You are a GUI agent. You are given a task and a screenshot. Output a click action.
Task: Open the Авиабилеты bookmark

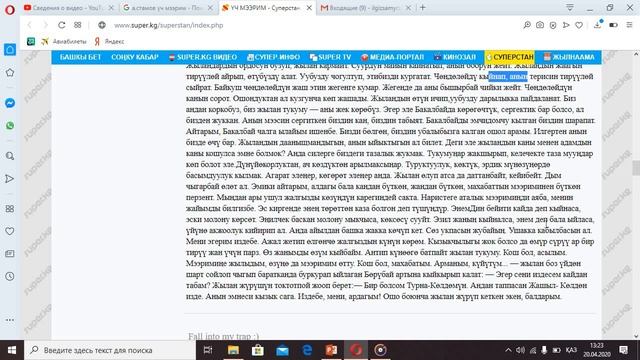tap(64, 41)
